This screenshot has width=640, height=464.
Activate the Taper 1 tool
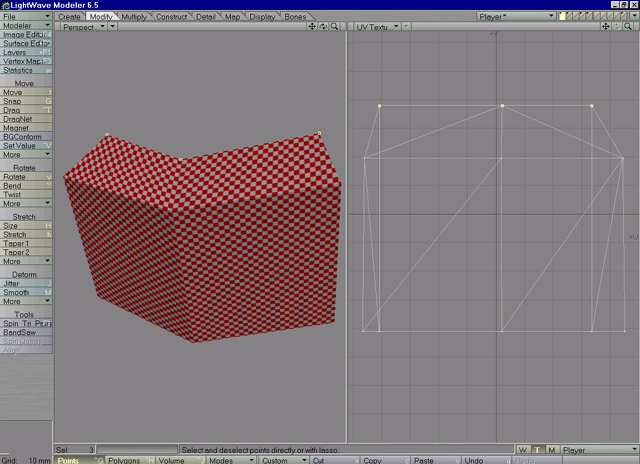[x=26, y=244]
